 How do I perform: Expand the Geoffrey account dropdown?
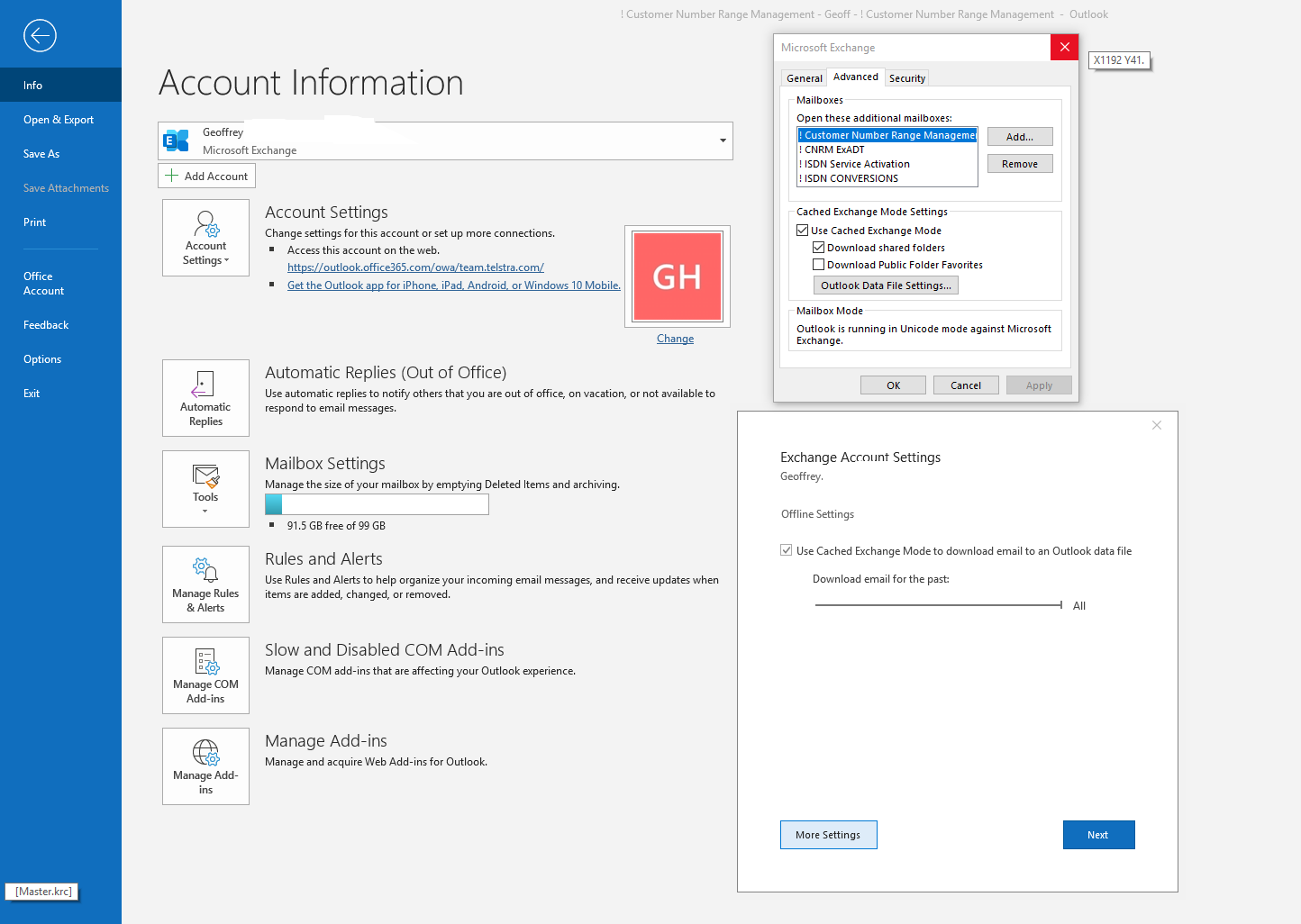(x=723, y=140)
